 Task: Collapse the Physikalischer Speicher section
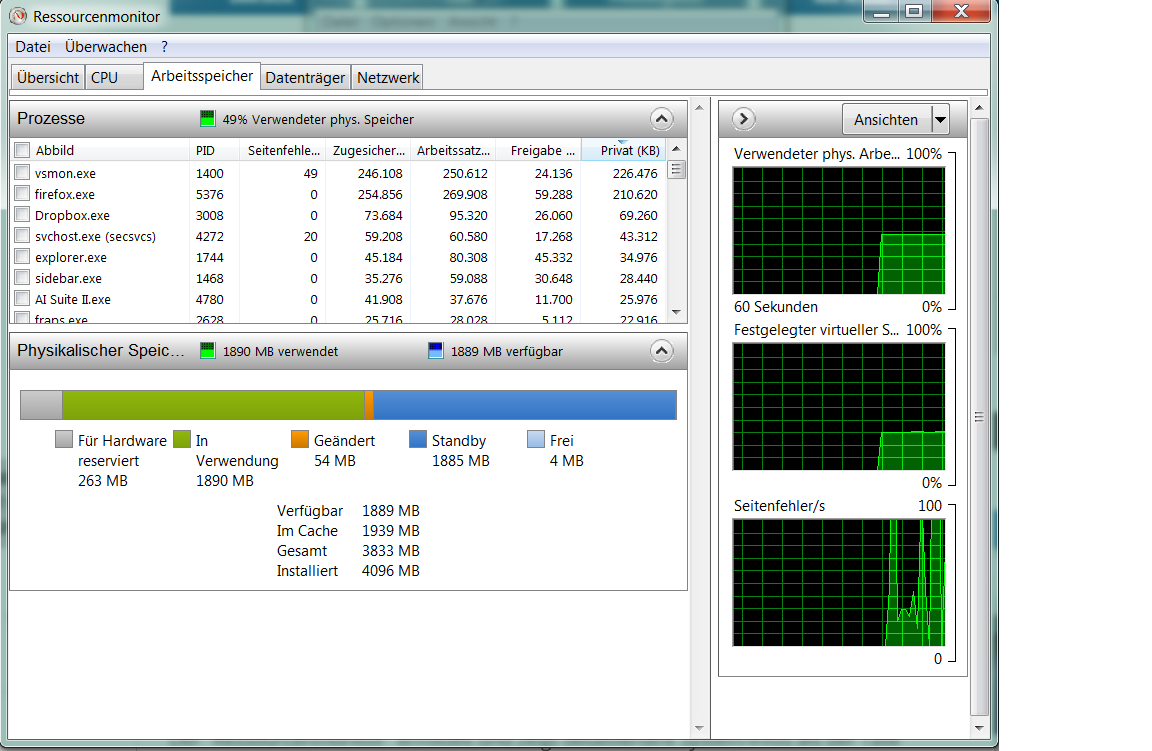(x=661, y=351)
